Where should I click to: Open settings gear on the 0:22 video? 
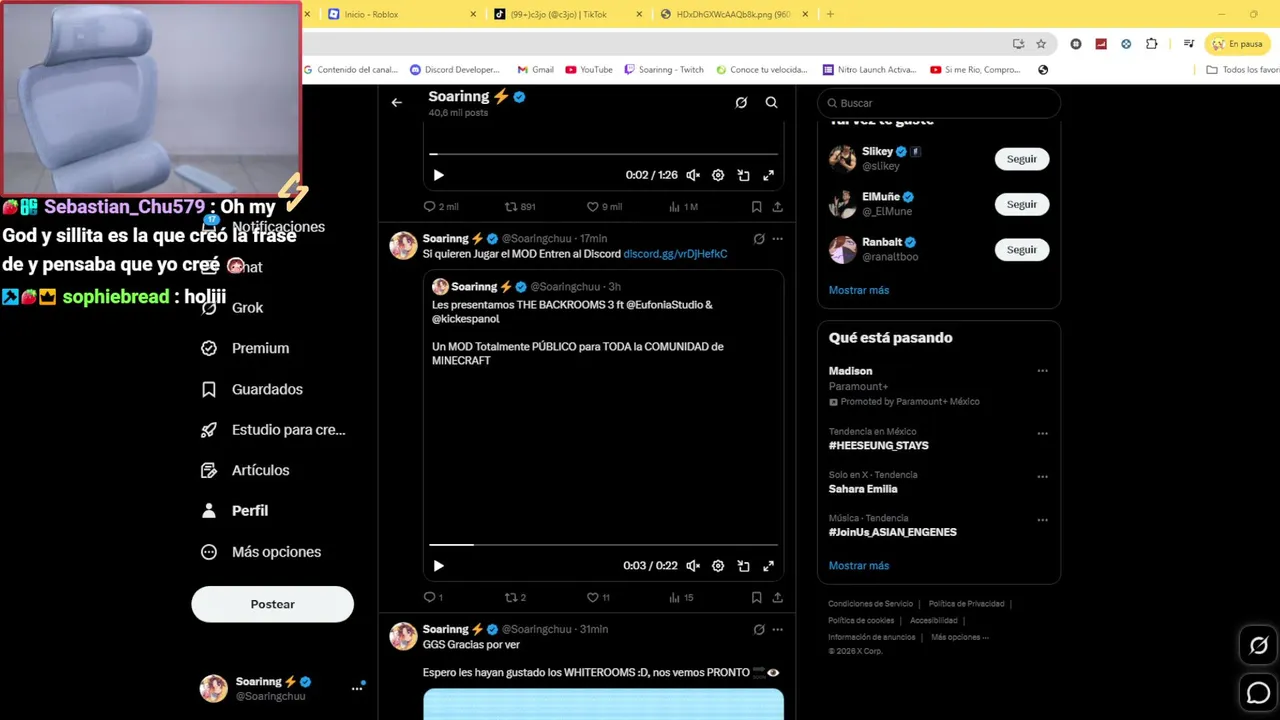coord(718,566)
